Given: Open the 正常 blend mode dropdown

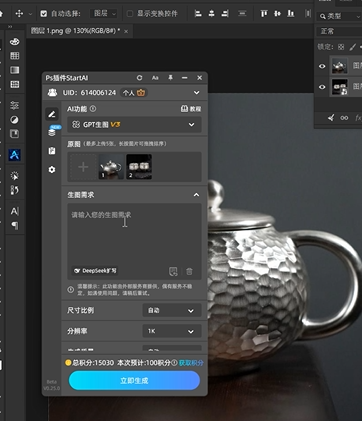Looking at the screenshot, I should (x=339, y=31).
